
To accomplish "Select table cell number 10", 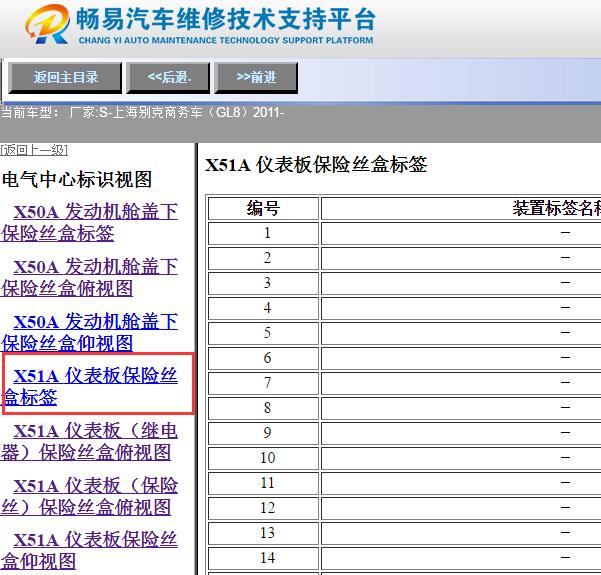I will point(263,458).
